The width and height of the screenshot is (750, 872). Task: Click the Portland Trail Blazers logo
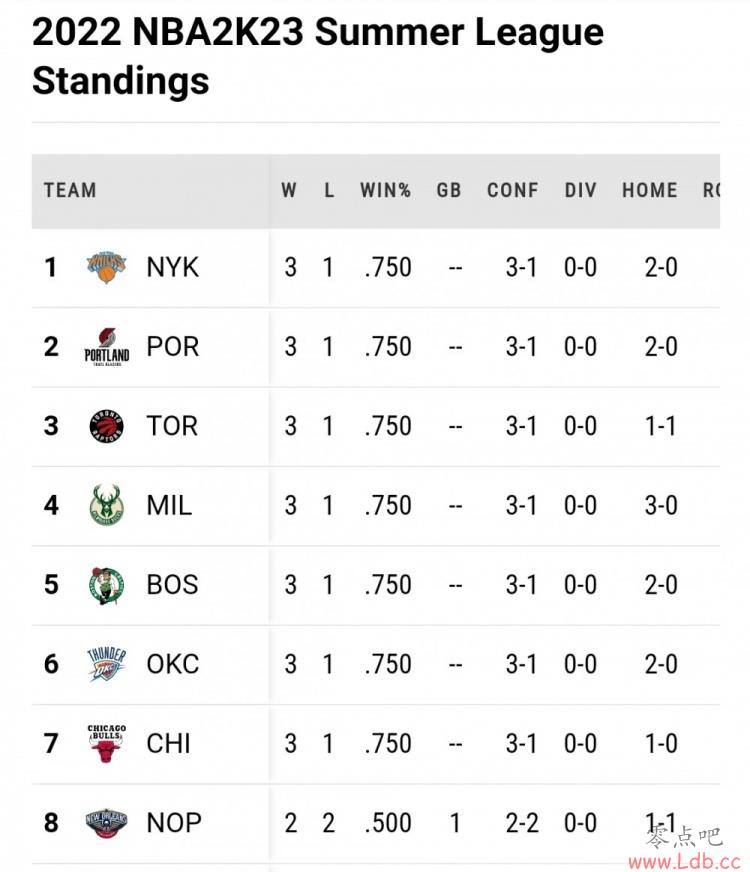(106, 347)
